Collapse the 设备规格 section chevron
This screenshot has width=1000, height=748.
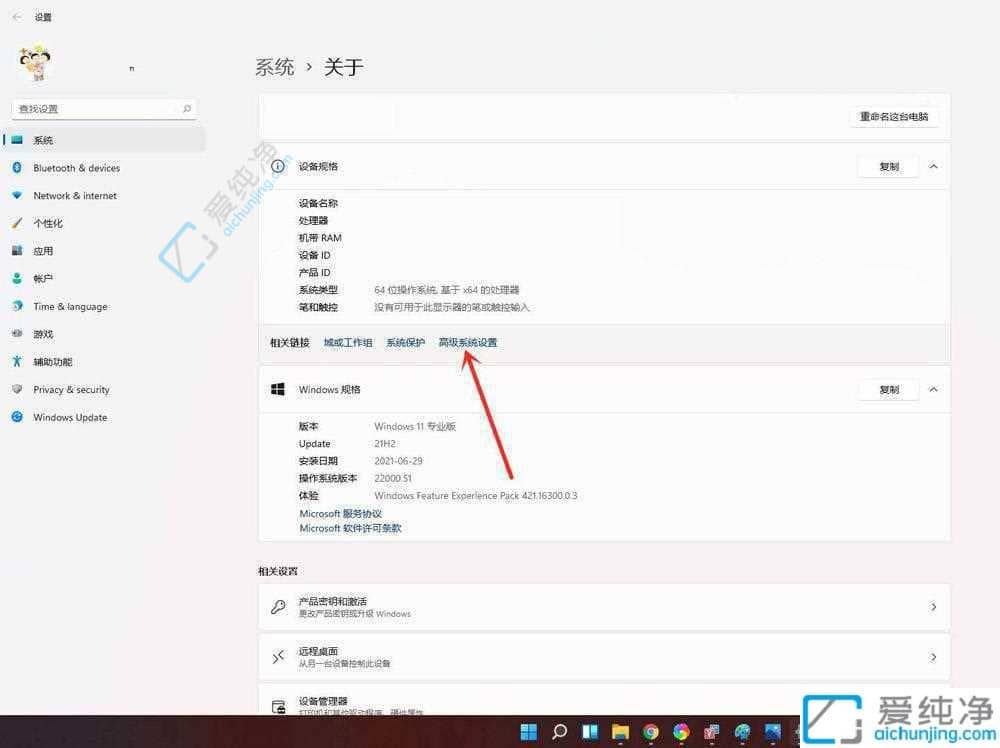[x=933, y=166]
